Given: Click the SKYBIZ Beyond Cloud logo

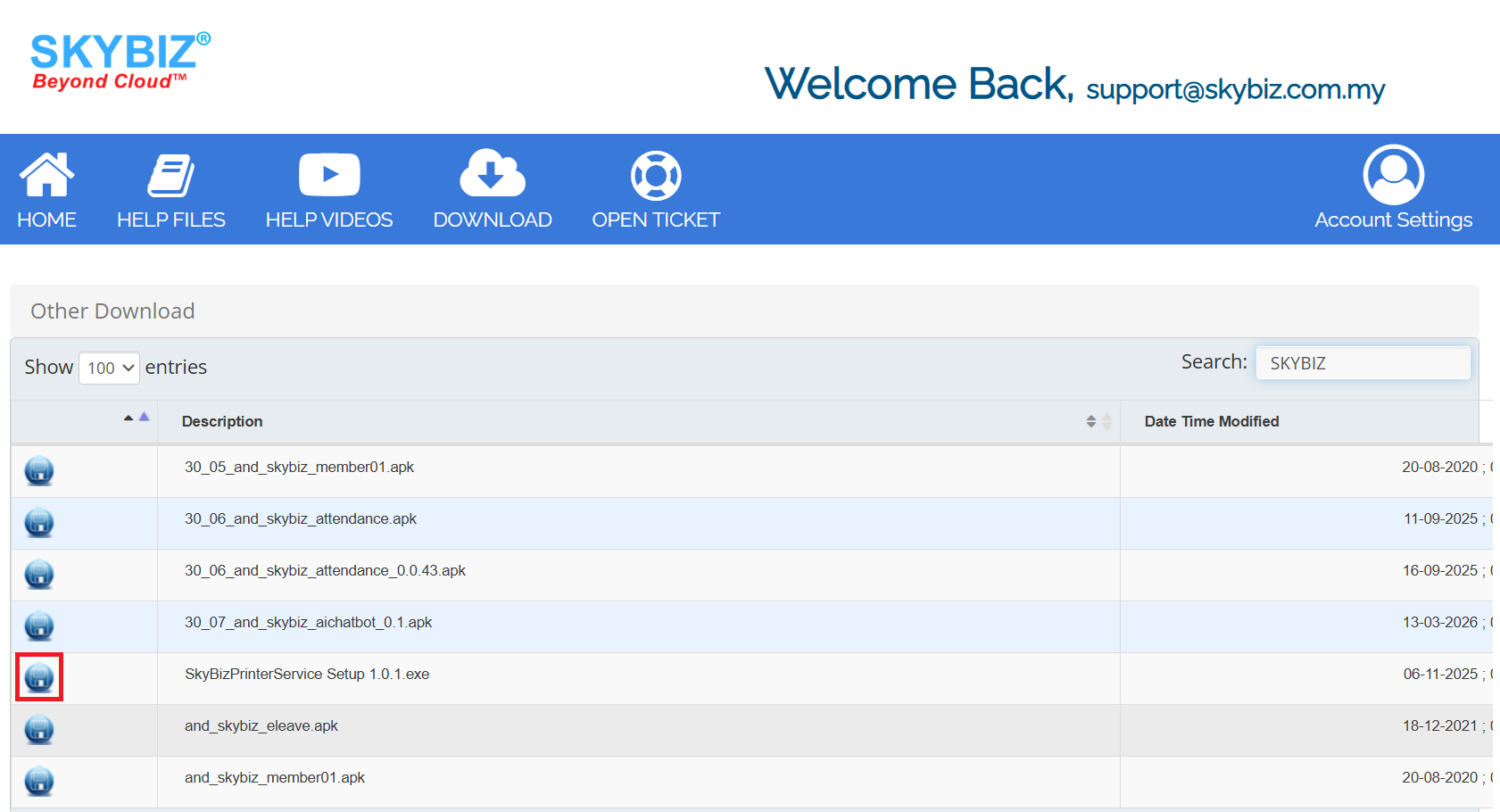Looking at the screenshot, I should point(120,62).
